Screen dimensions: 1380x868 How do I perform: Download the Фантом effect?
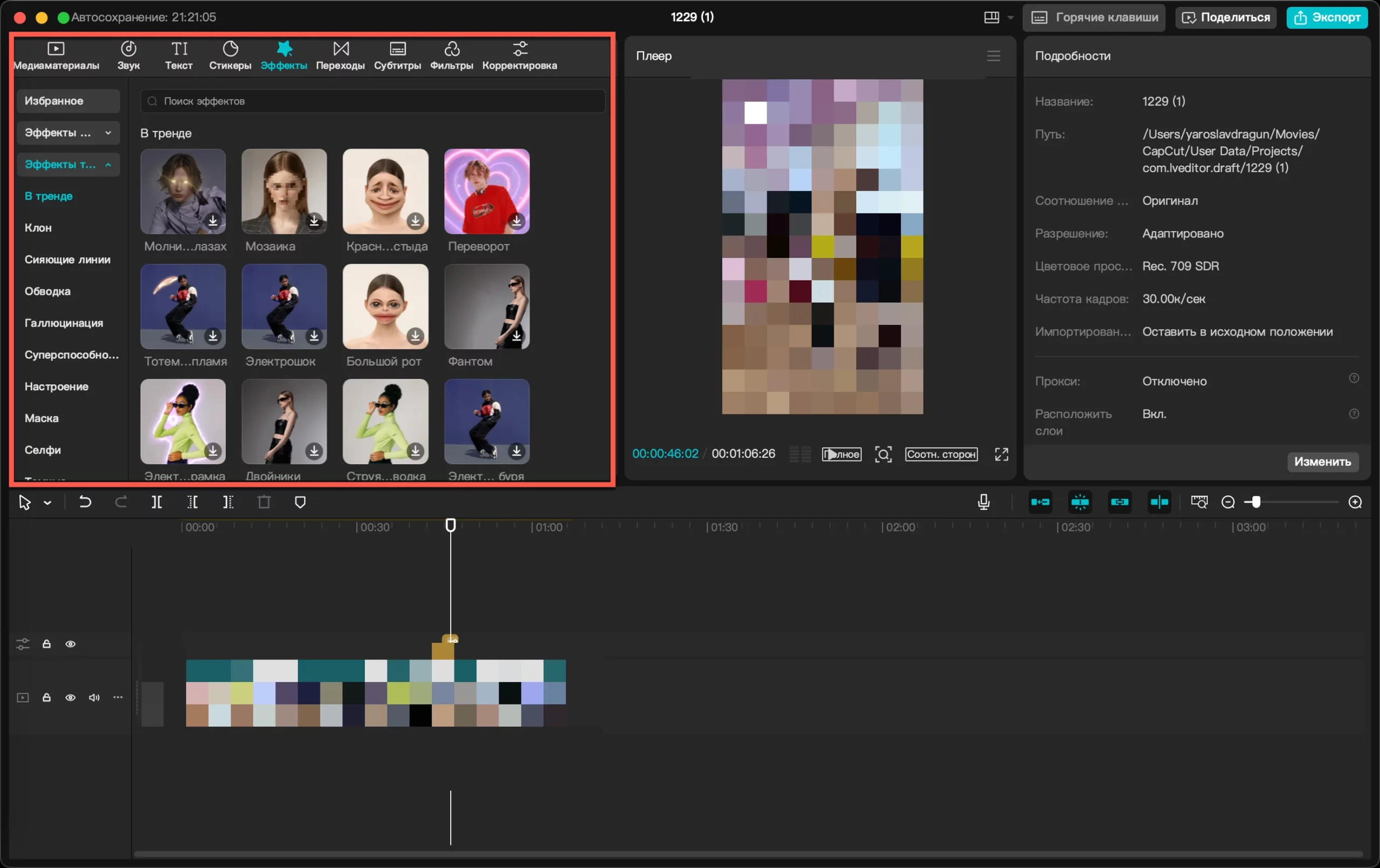point(516,336)
